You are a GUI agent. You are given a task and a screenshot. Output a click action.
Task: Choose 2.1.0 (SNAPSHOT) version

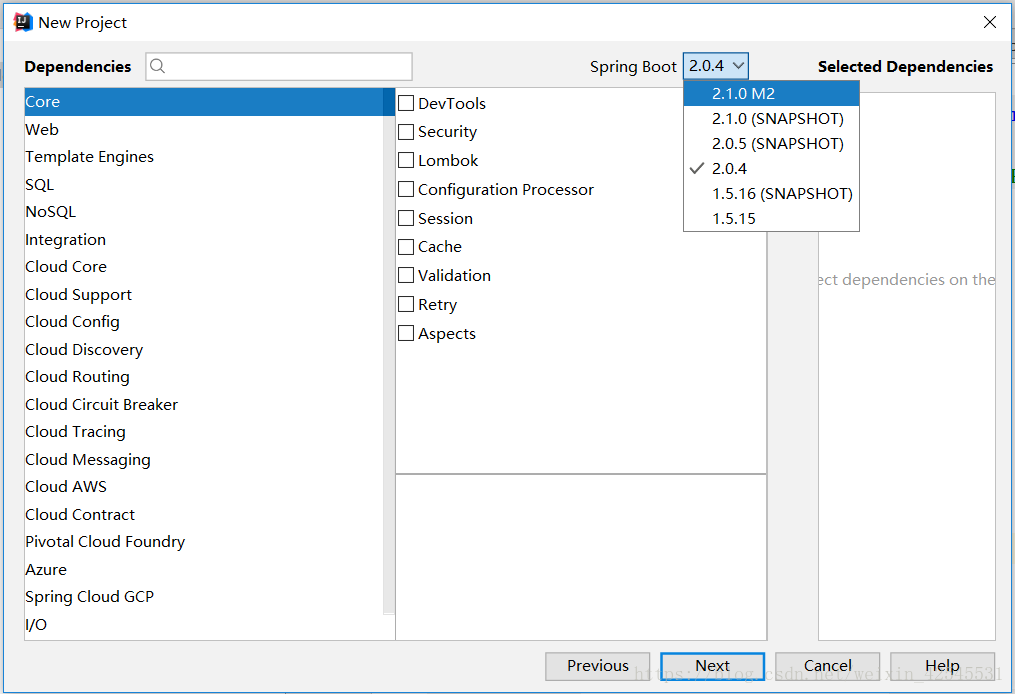coord(772,118)
